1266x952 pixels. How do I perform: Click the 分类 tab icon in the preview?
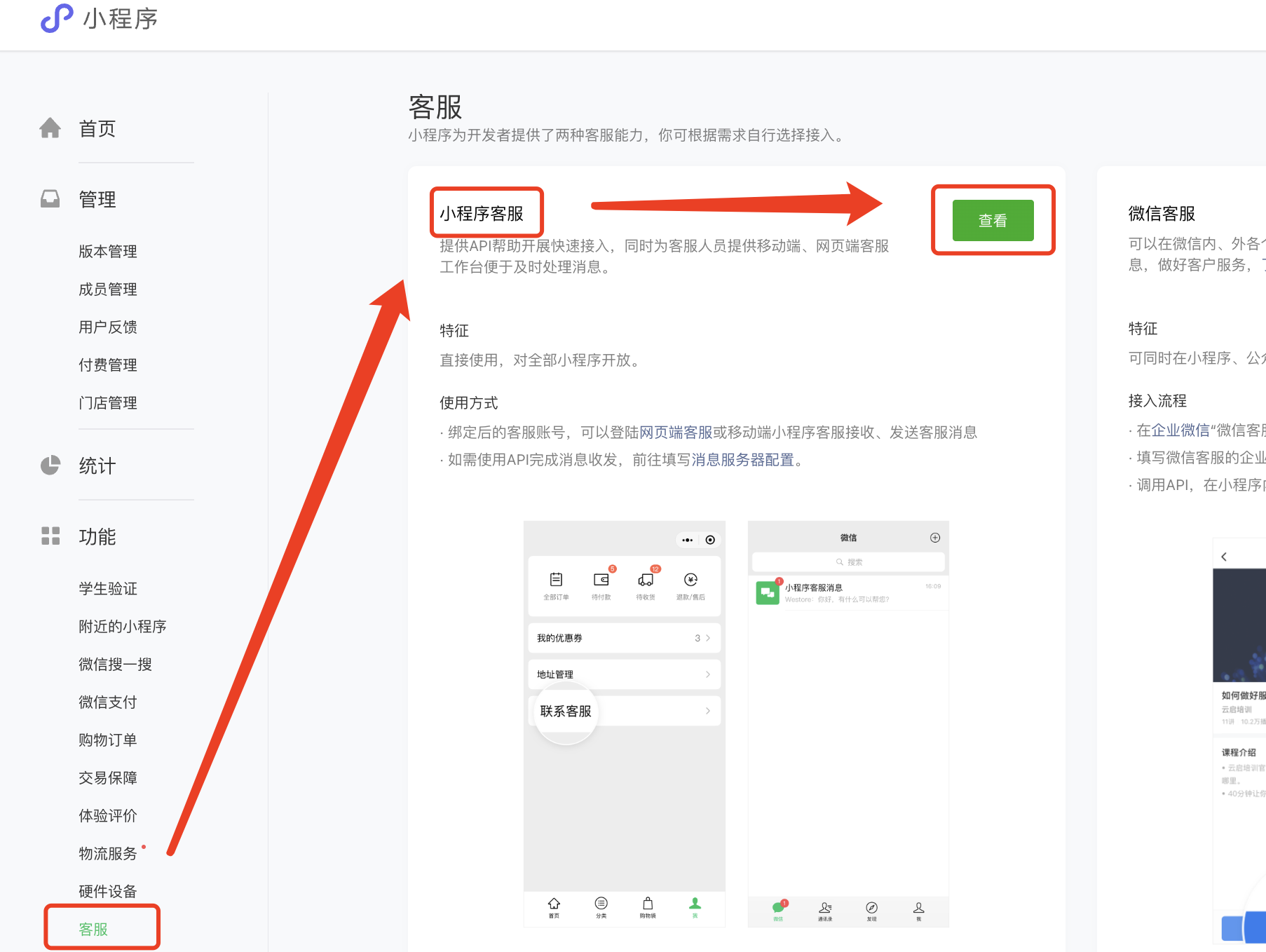coord(601,903)
